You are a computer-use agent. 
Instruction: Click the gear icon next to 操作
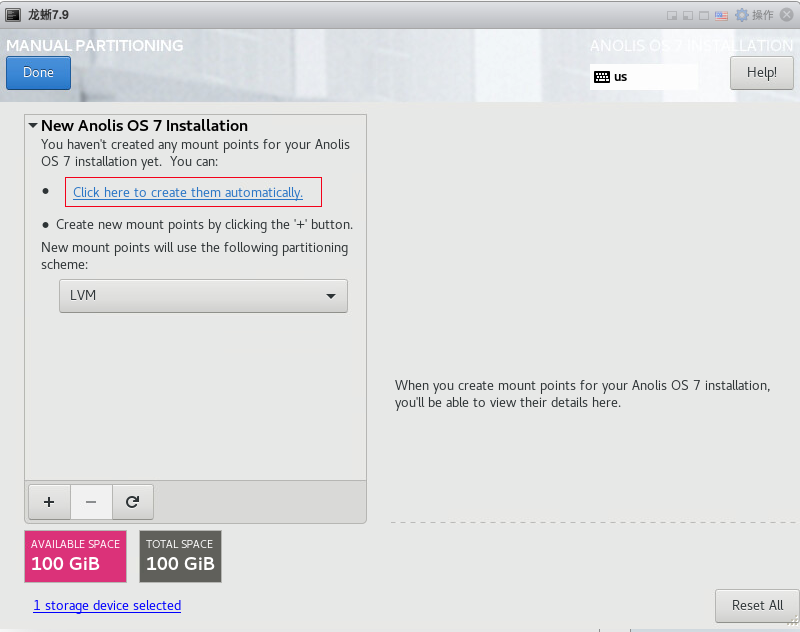[x=742, y=15]
